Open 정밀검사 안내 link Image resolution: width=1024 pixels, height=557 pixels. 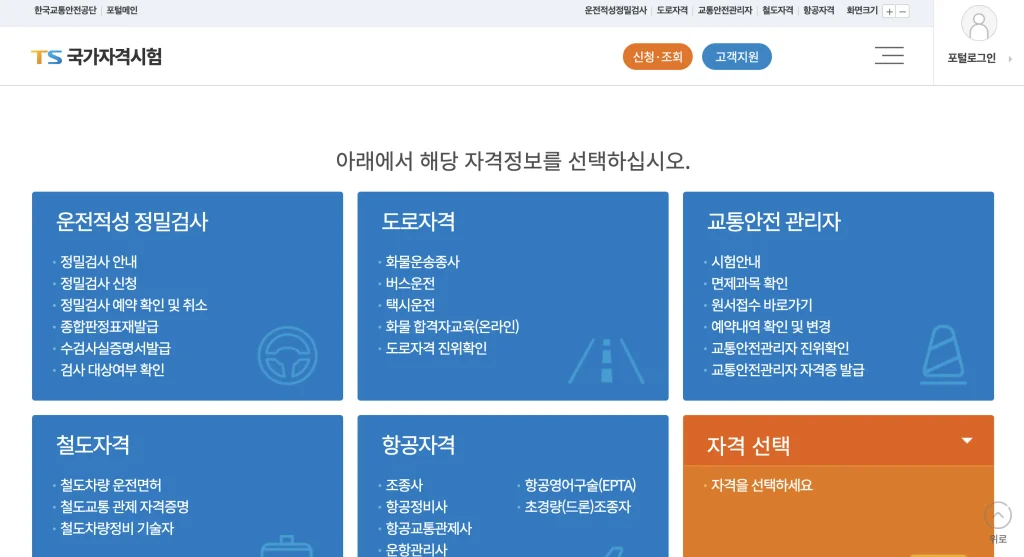[99, 262]
